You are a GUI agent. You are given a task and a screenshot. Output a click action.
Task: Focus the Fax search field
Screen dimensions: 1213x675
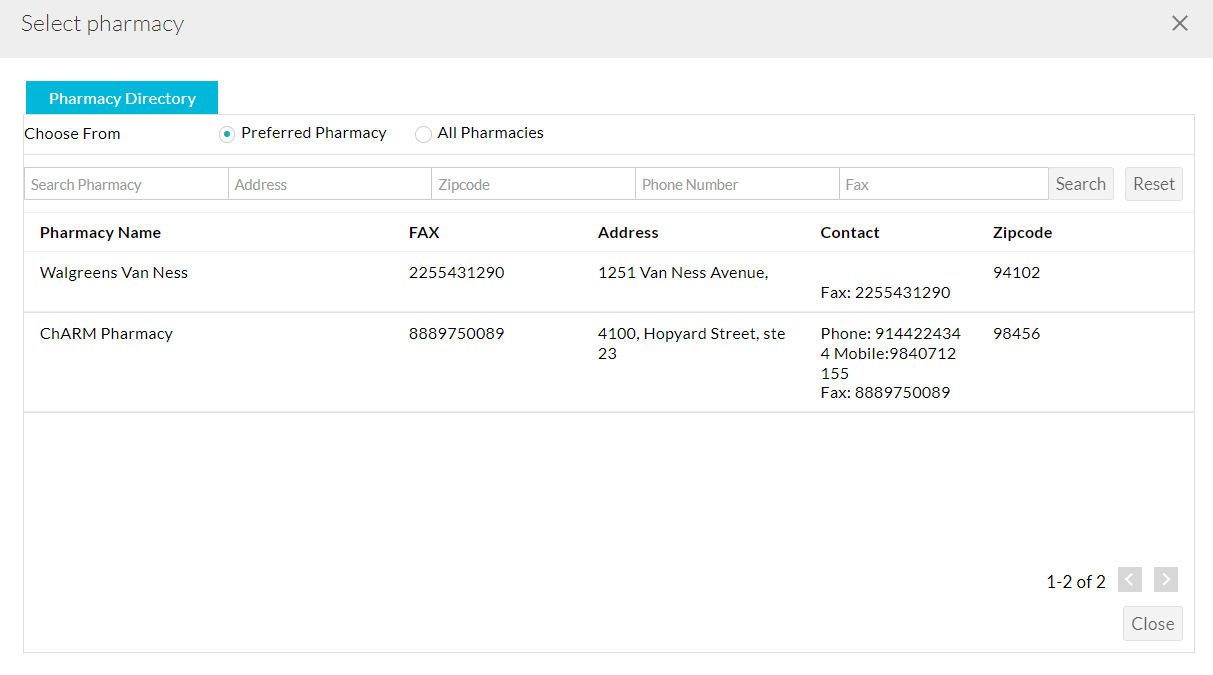click(942, 184)
